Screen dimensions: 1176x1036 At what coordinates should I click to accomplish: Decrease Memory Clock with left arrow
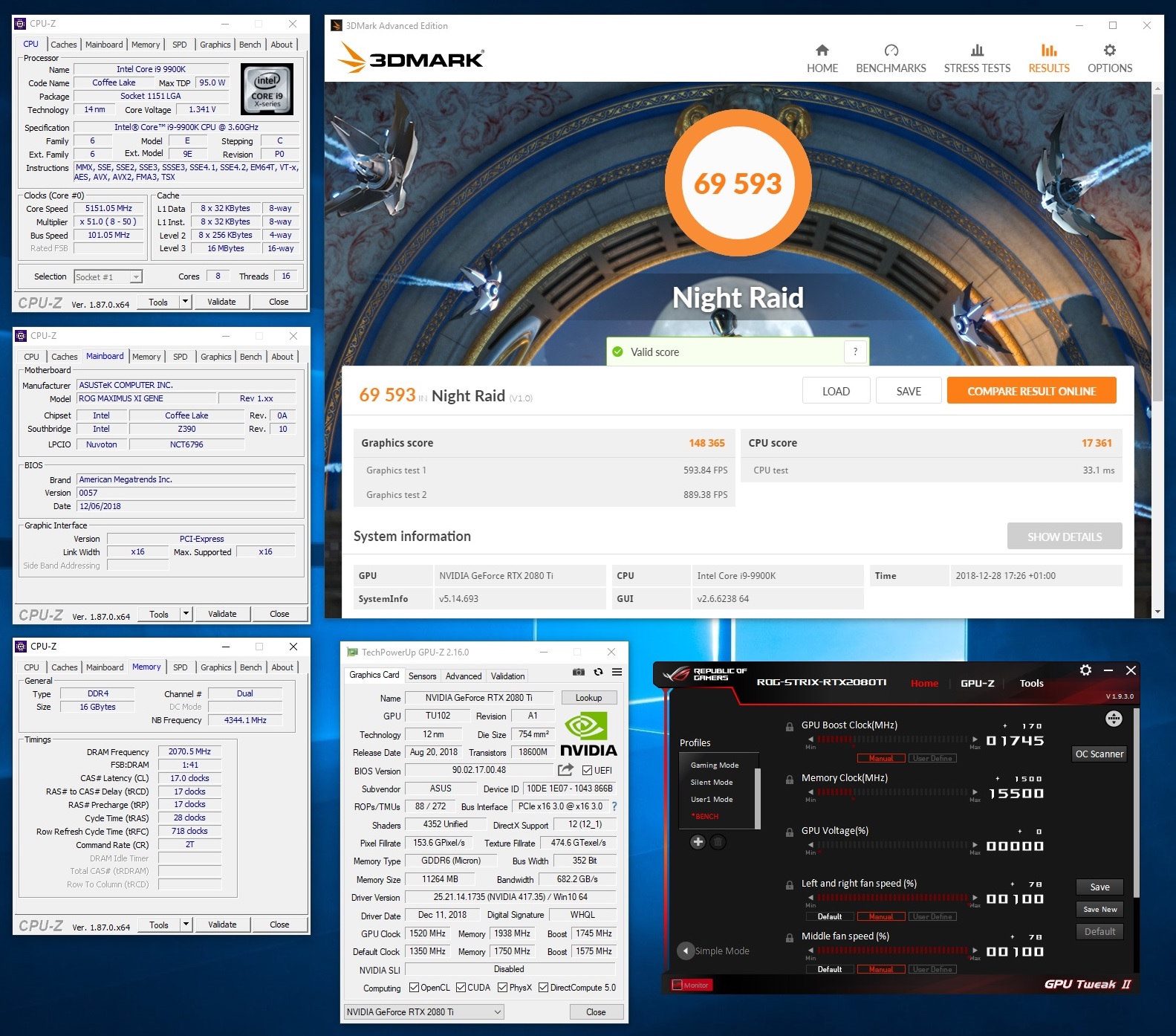click(810, 792)
